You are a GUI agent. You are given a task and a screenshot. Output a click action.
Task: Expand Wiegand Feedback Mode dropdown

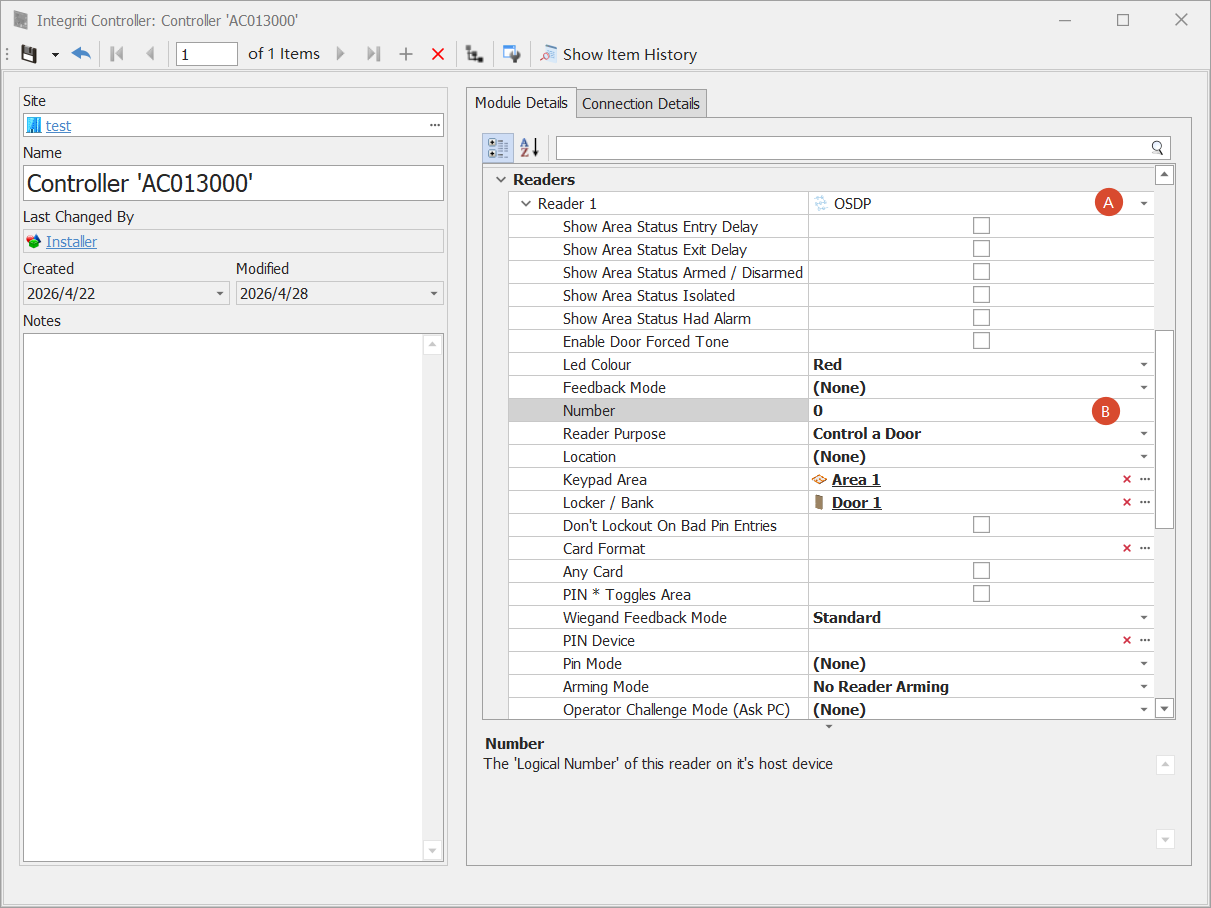(x=1144, y=618)
